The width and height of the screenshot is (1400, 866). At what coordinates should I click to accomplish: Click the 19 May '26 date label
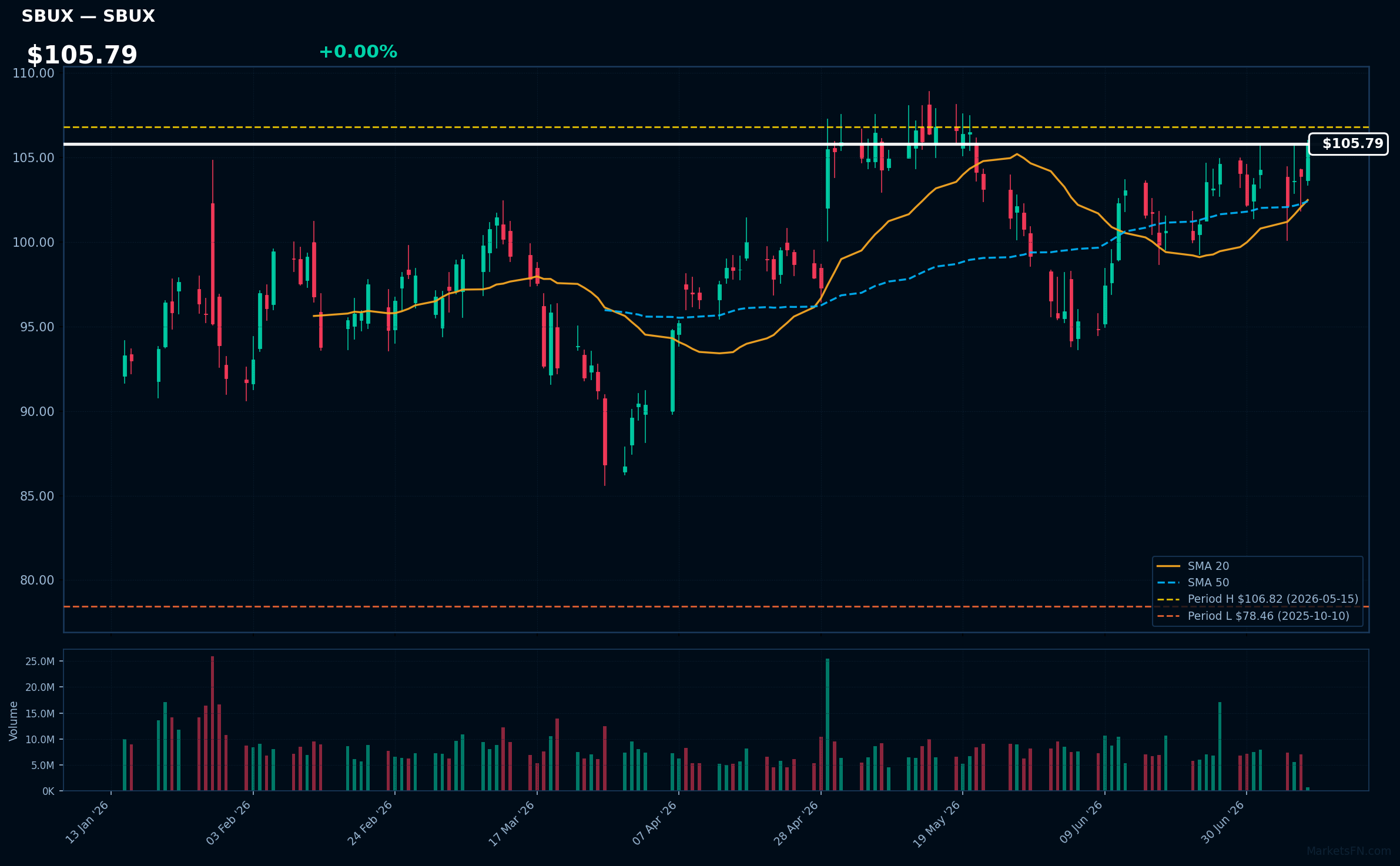(x=937, y=824)
